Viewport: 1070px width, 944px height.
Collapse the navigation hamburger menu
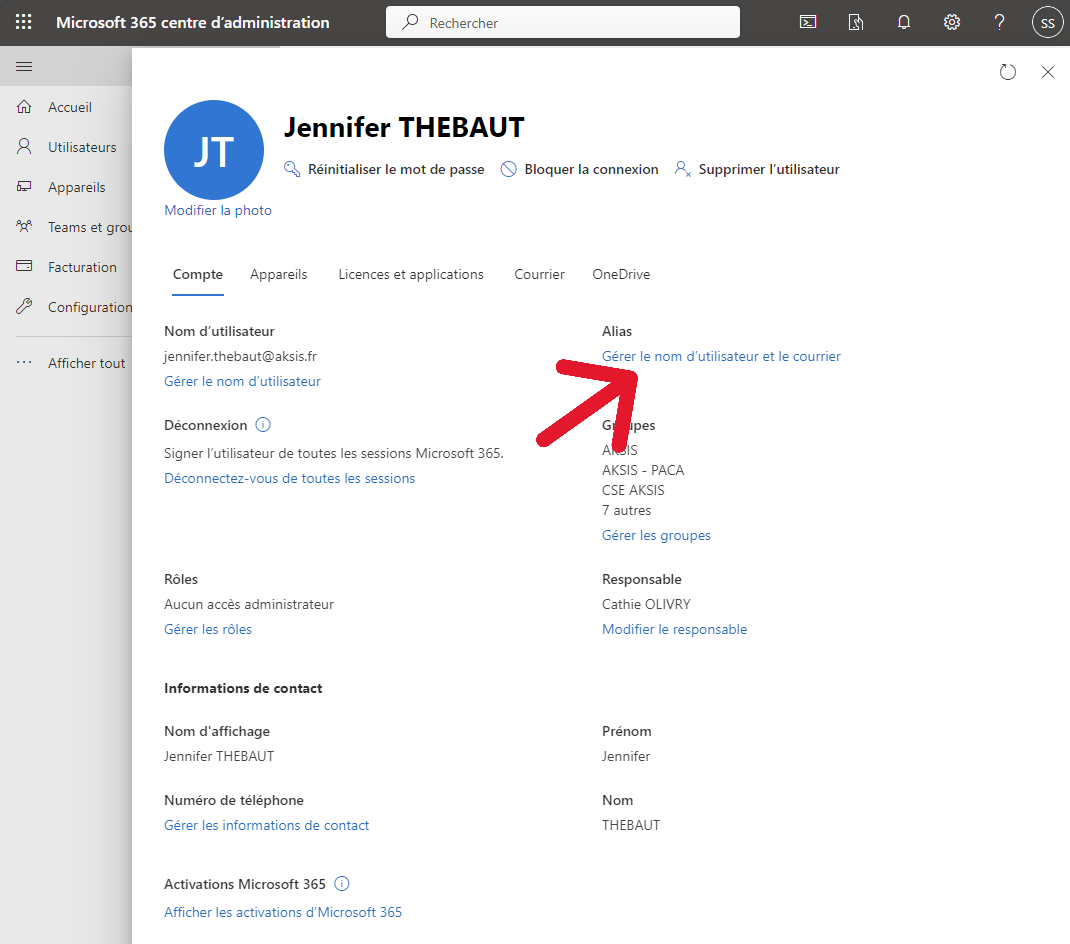24,66
